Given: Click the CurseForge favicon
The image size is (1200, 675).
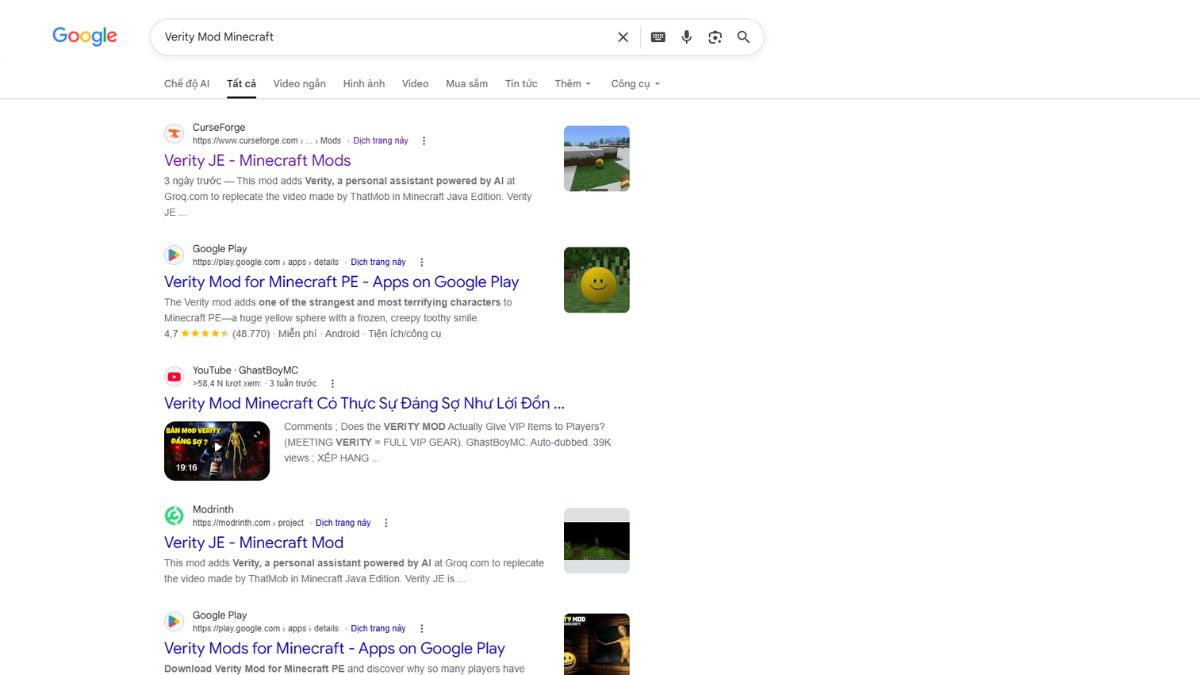Looking at the screenshot, I should (174, 133).
